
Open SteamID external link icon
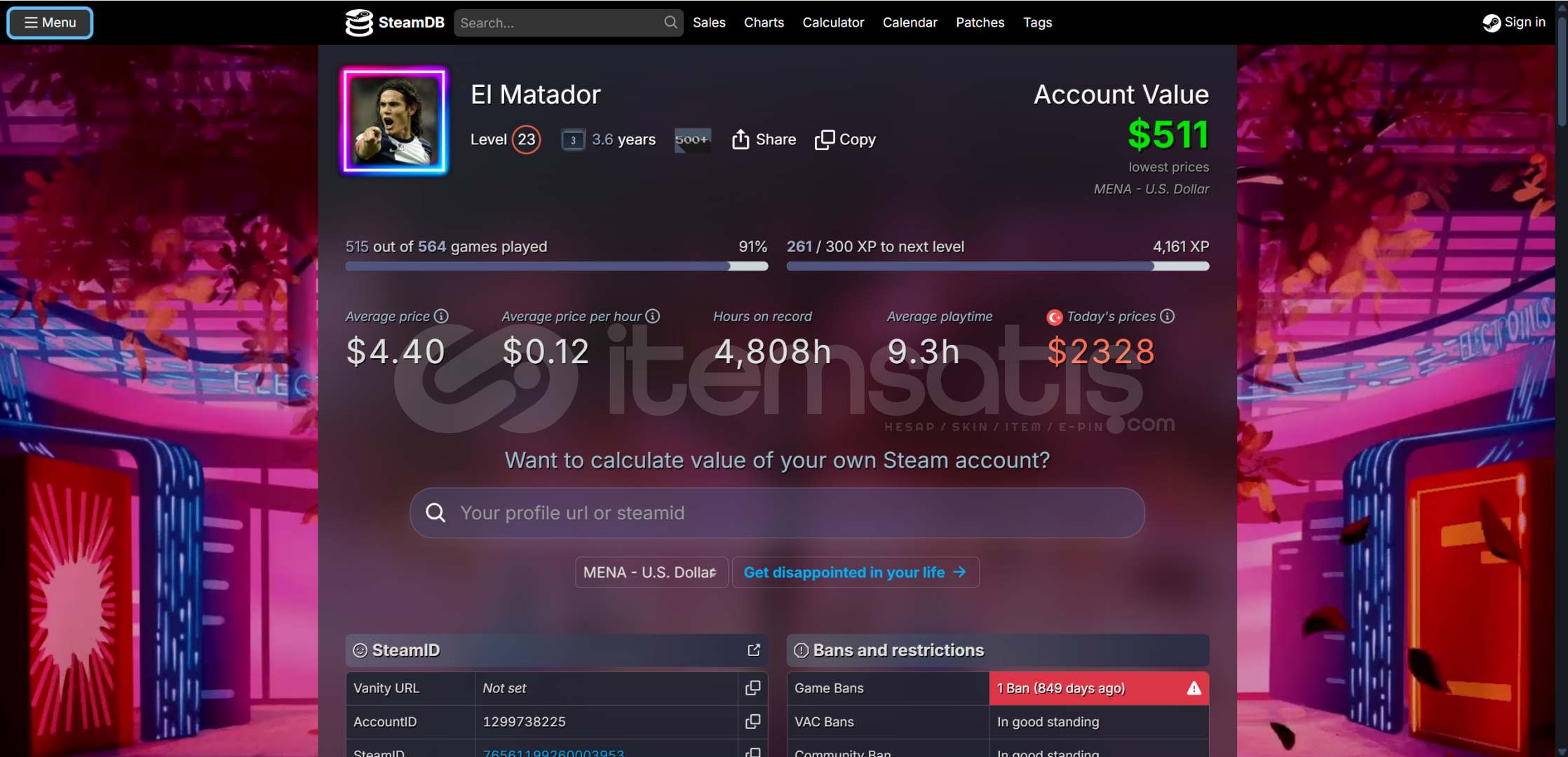tap(754, 650)
